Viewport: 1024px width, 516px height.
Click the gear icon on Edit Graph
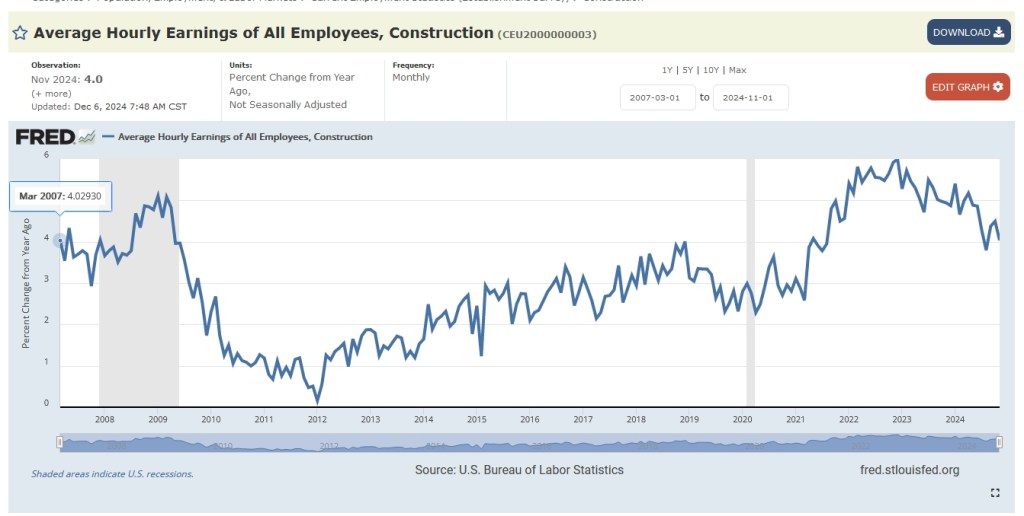(997, 87)
